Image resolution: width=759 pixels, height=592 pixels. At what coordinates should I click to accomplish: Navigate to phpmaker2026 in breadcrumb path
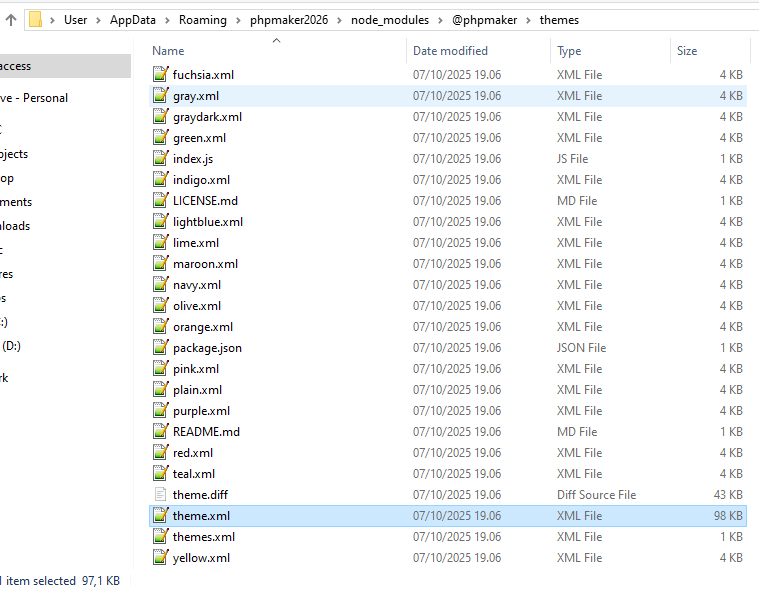288,20
